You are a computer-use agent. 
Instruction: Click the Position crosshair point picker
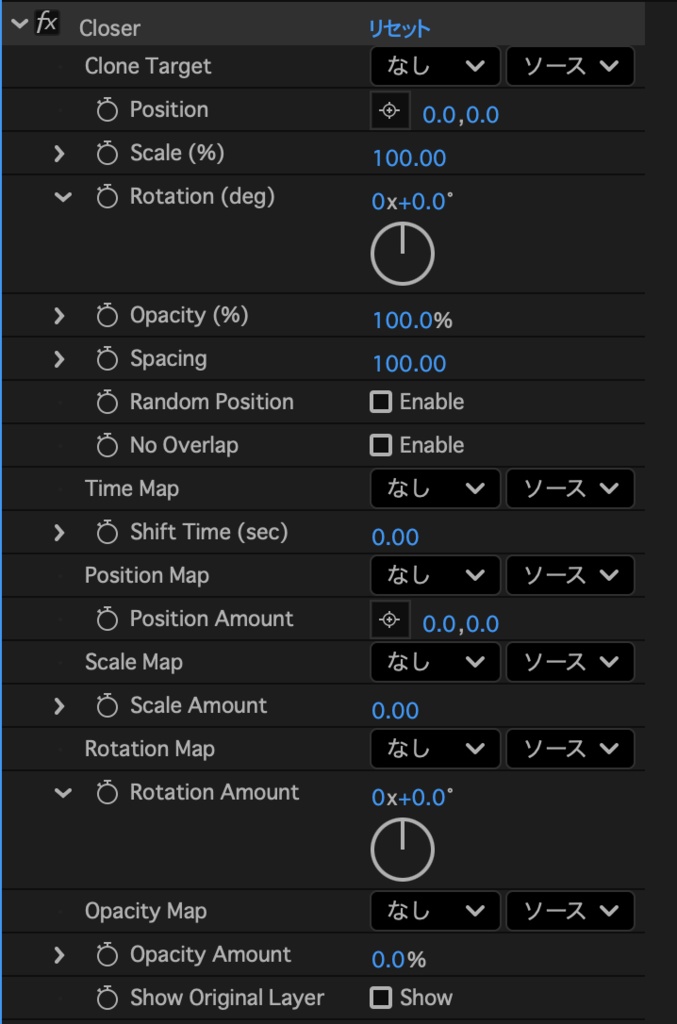390,111
